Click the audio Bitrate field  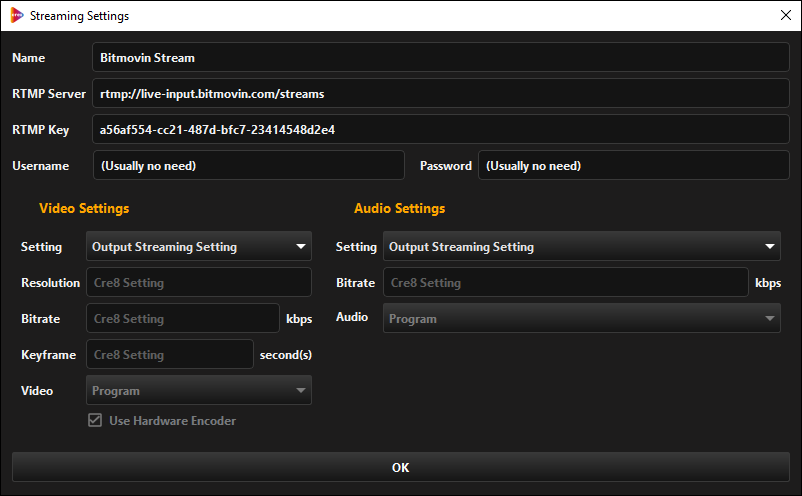(x=566, y=282)
